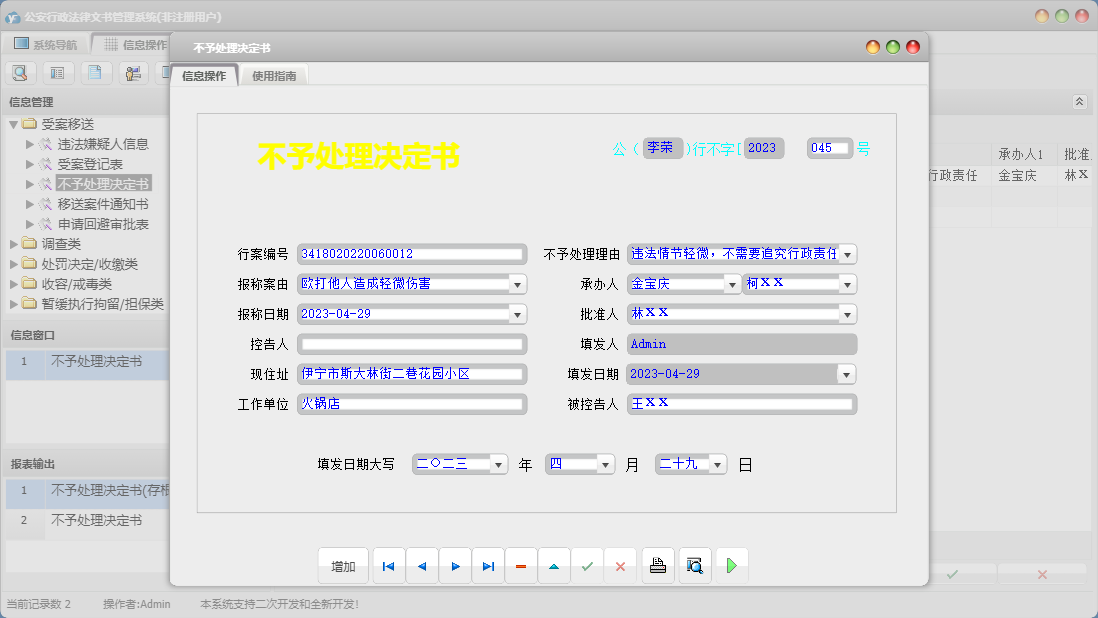Image resolution: width=1098 pixels, height=618 pixels.
Task: Advance to the next record
Action: coord(454,565)
